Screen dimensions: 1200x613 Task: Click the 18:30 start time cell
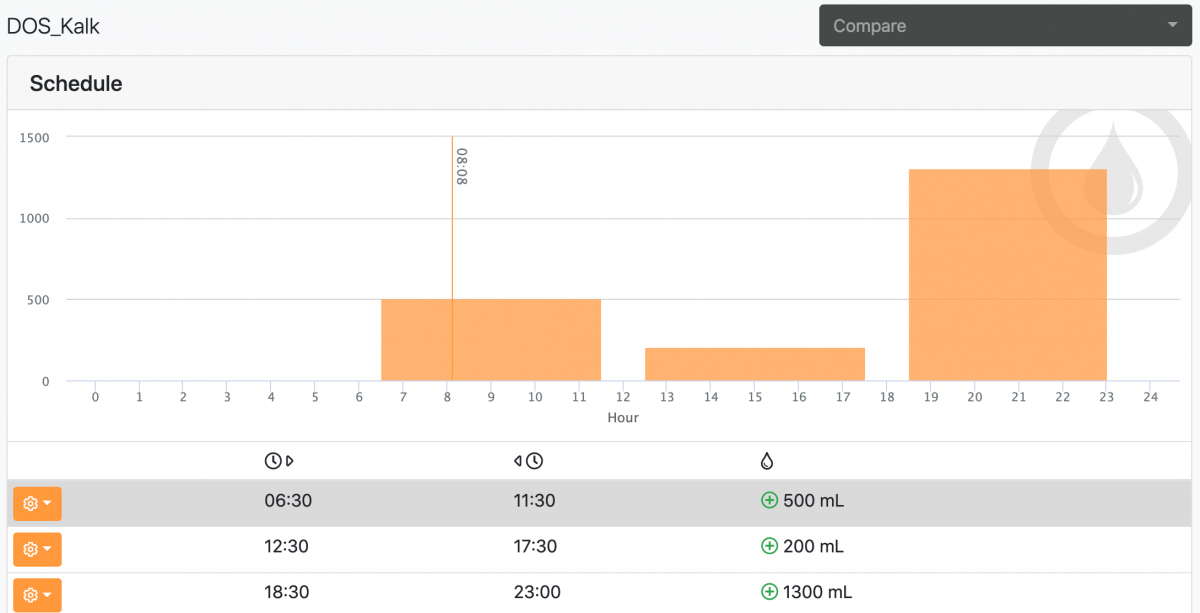(x=286, y=592)
